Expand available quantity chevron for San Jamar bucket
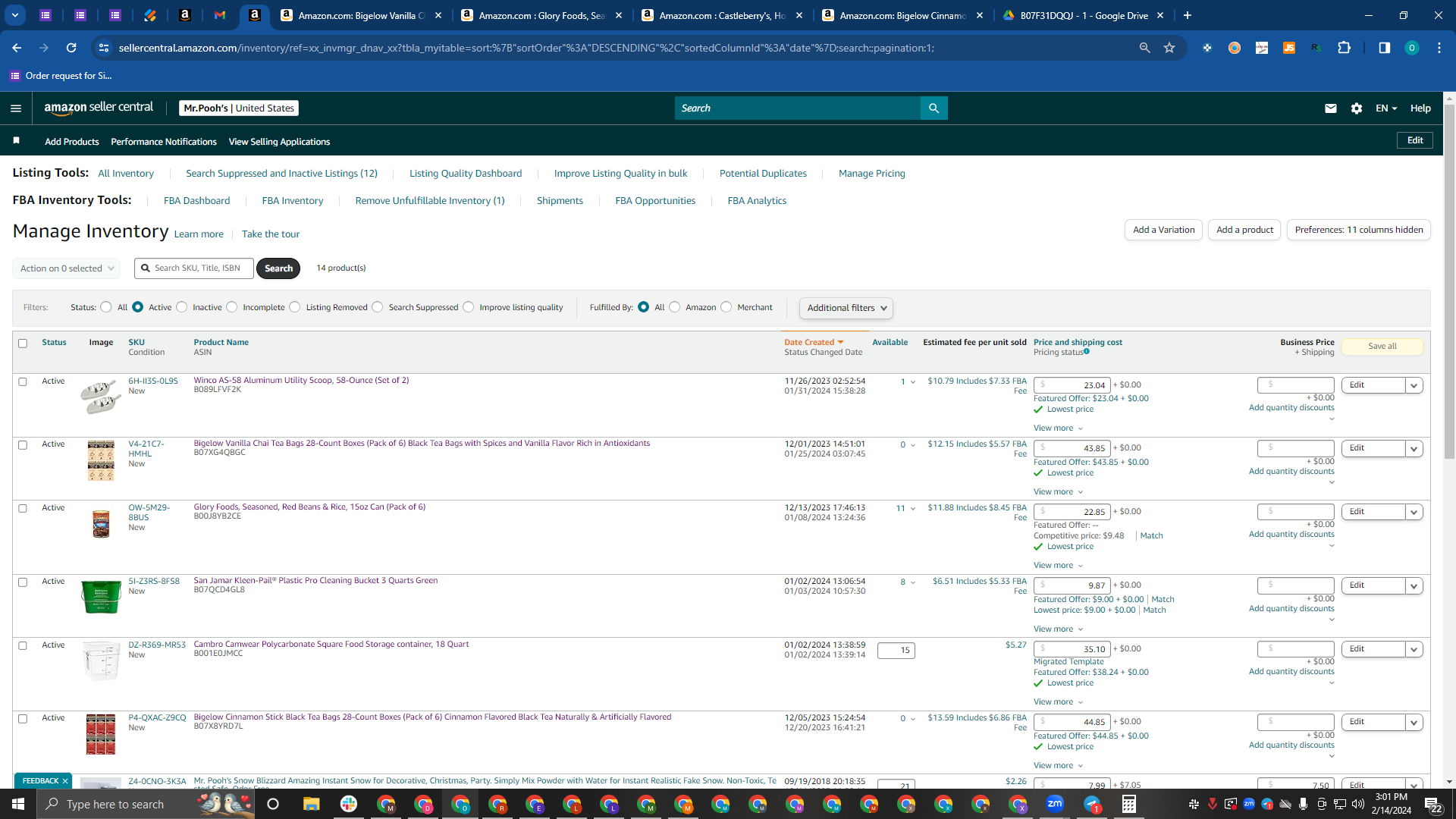Image resolution: width=1456 pixels, height=819 pixels. (x=913, y=582)
